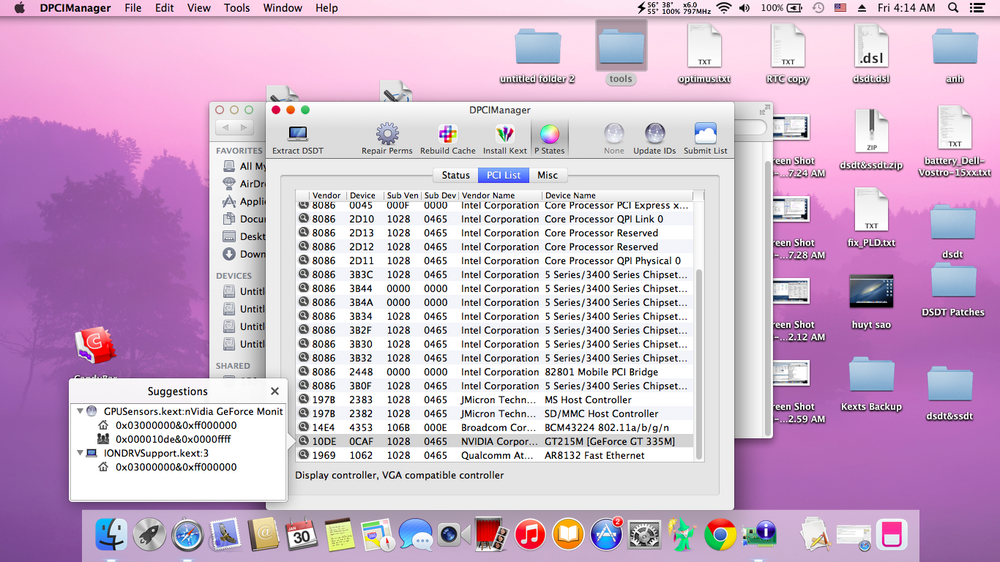Open iBooks from the Dock
The width and height of the screenshot is (1000, 562).
tap(568, 535)
